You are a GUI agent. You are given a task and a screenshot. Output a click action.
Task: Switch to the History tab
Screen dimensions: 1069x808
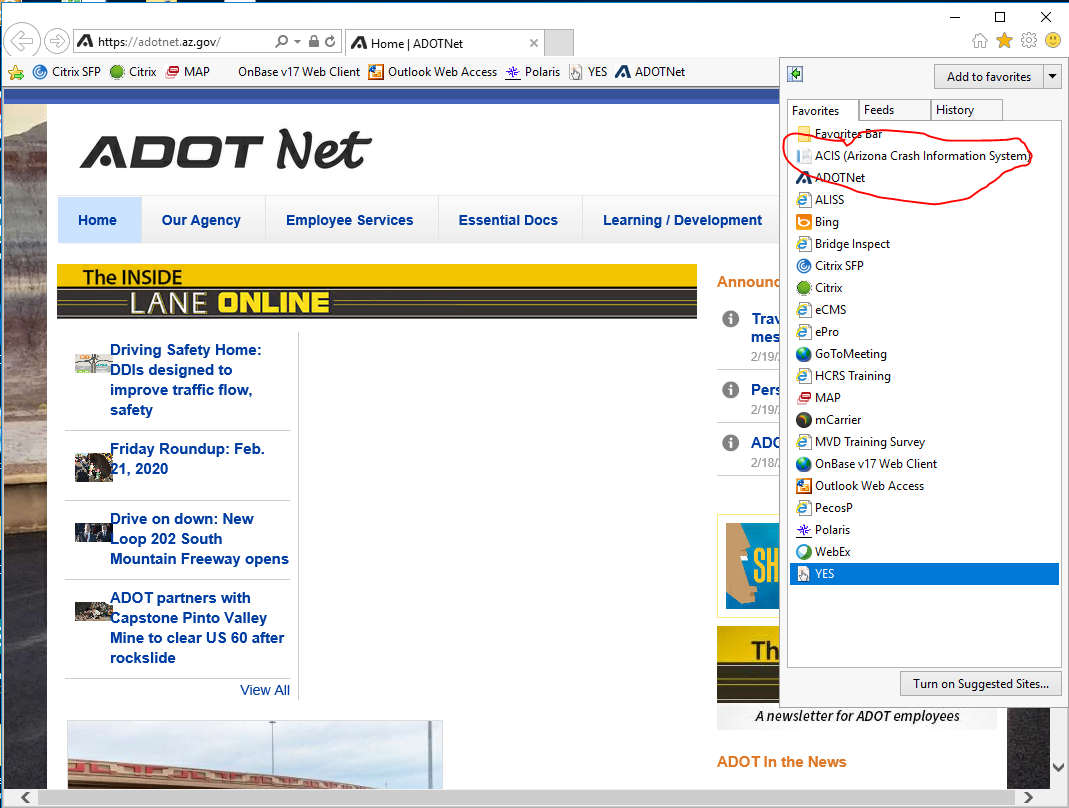[x=966, y=110]
